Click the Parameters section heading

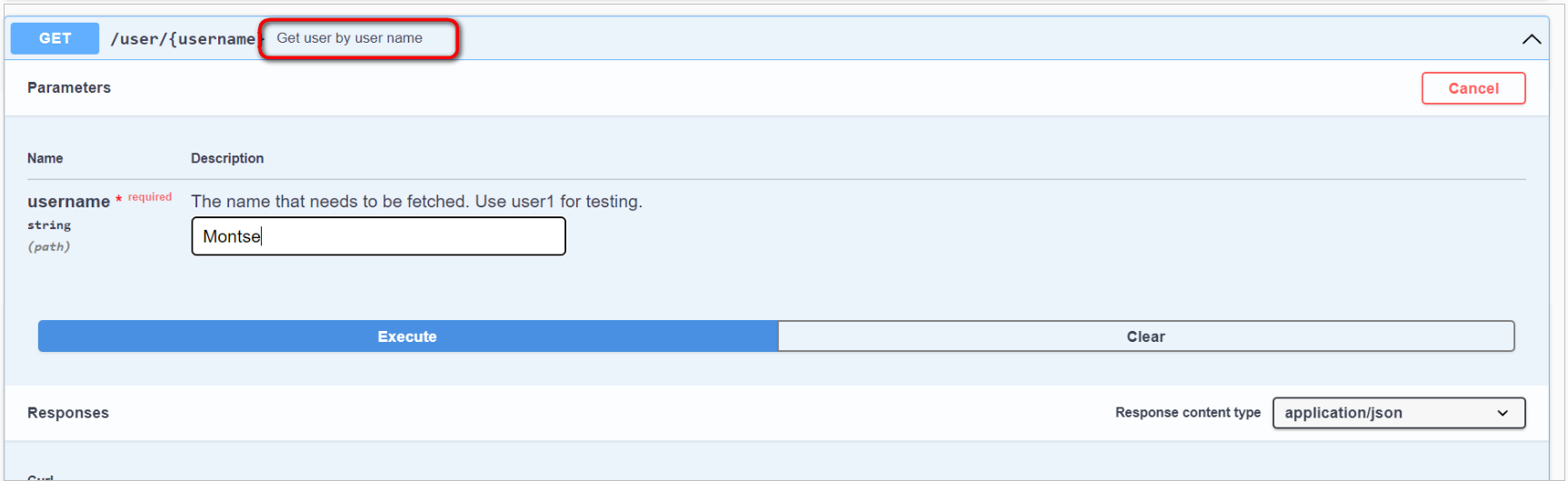[x=69, y=87]
